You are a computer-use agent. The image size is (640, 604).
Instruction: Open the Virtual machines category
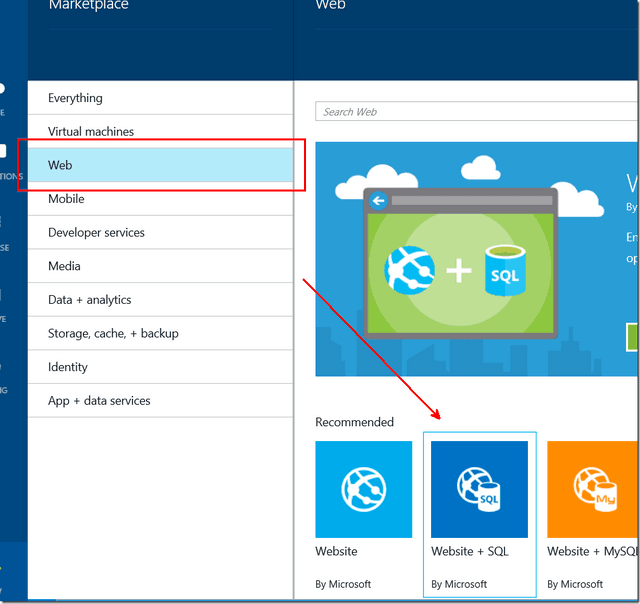[160, 131]
